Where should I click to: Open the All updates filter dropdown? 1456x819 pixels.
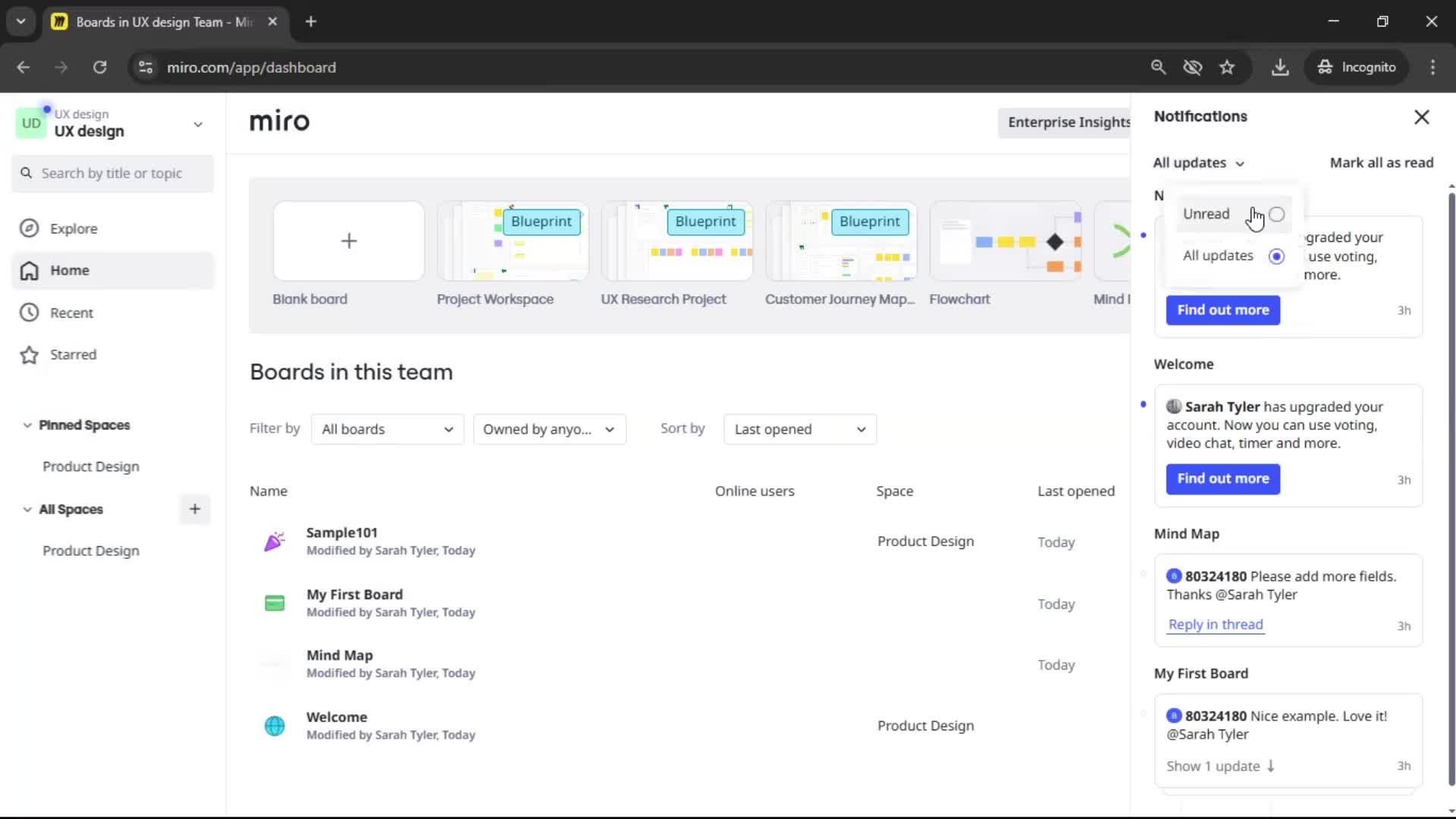[1198, 163]
